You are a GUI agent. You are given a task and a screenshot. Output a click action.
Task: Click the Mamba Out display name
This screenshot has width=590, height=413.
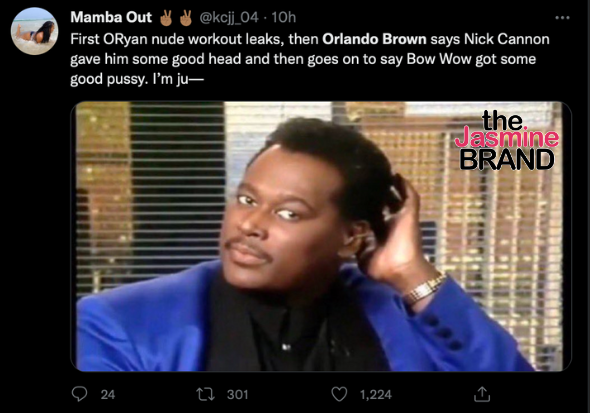[111, 17]
